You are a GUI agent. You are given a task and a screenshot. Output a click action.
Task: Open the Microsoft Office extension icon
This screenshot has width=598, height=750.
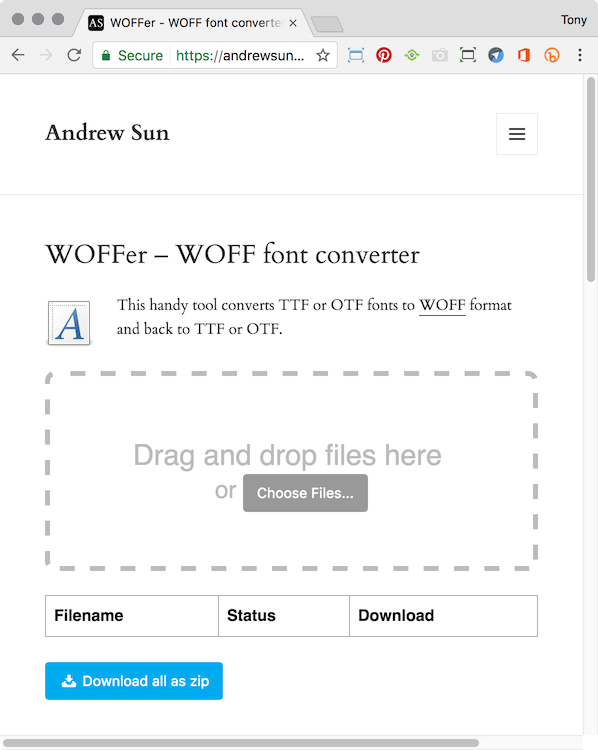coord(524,55)
